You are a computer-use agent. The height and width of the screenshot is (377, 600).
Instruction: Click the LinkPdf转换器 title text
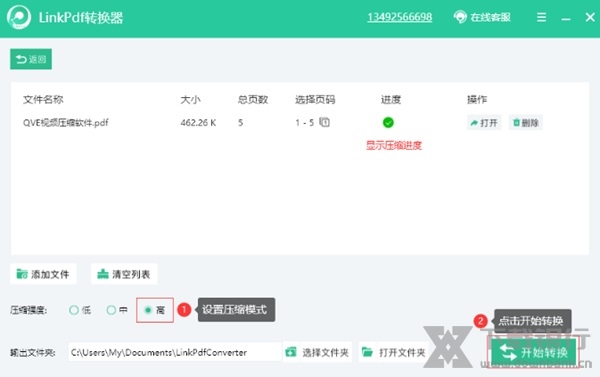(x=81, y=18)
